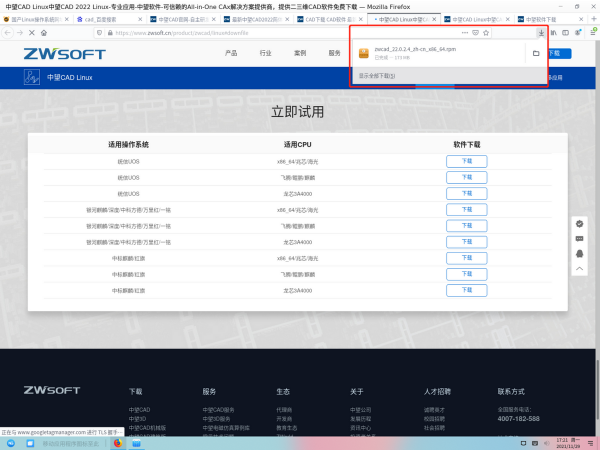Download 银河麒麟 龙芯3A4000 version

(466, 242)
